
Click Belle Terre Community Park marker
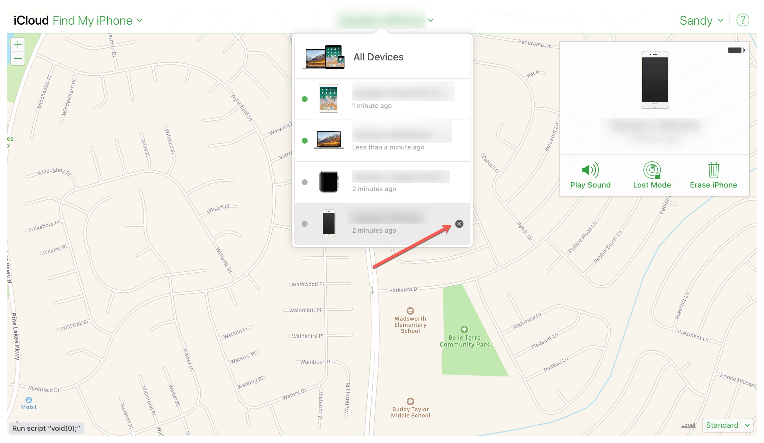point(464,329)
